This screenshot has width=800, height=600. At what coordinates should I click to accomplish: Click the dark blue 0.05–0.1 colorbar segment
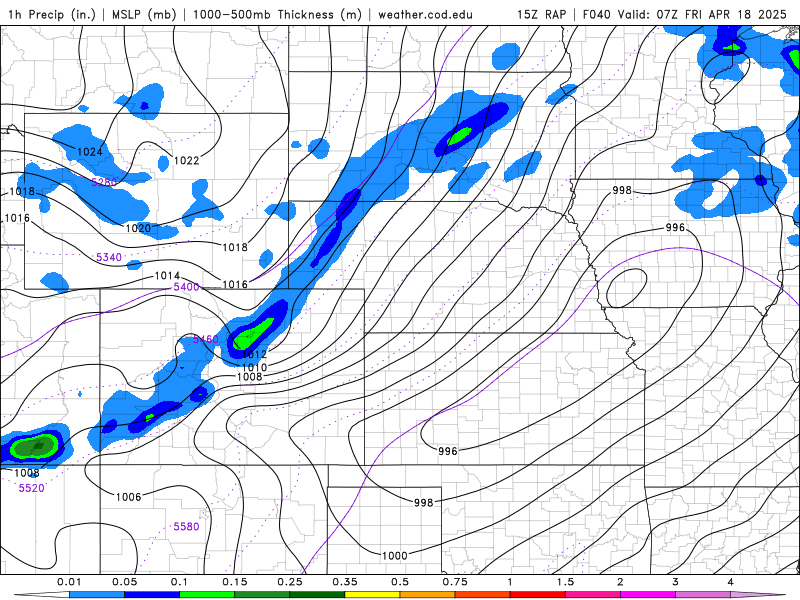click(152, 595)
